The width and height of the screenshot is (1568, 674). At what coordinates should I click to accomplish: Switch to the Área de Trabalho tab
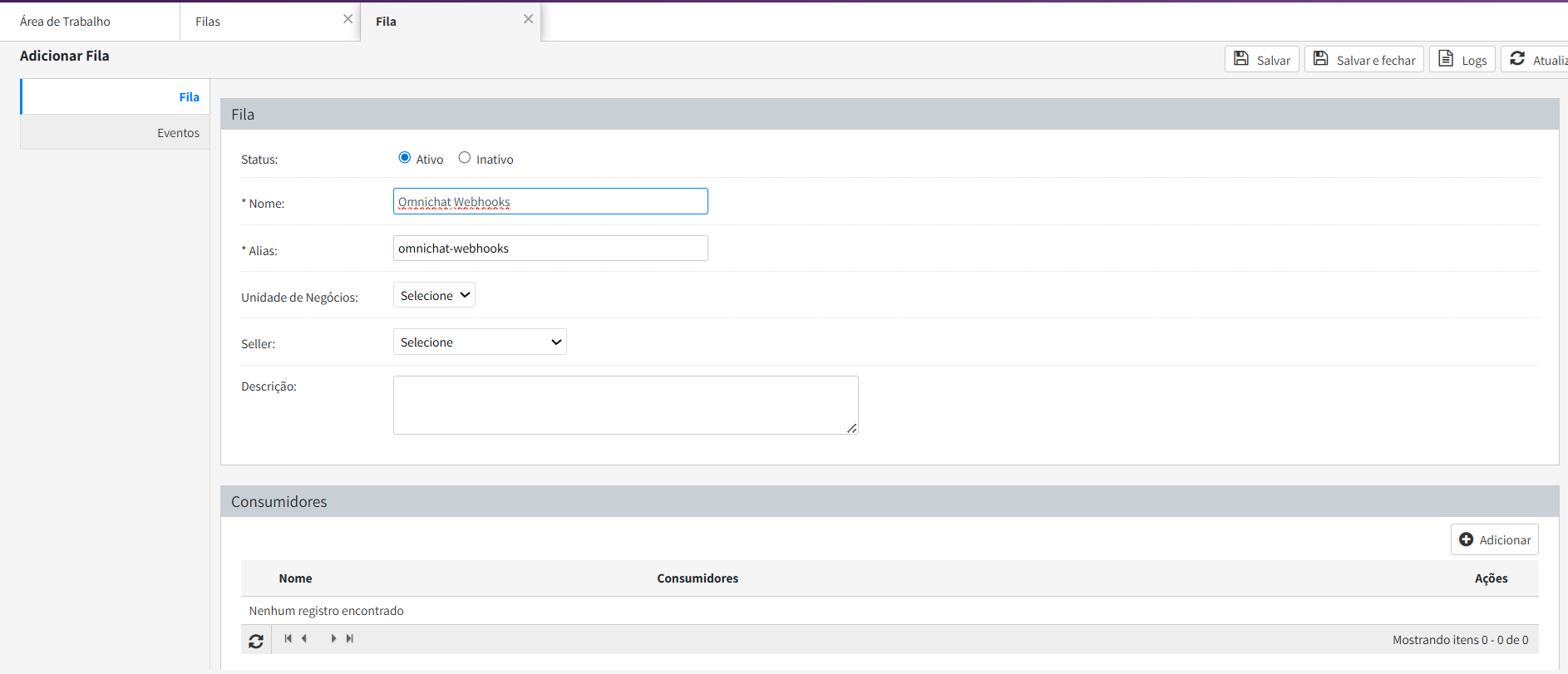point(65,22)
